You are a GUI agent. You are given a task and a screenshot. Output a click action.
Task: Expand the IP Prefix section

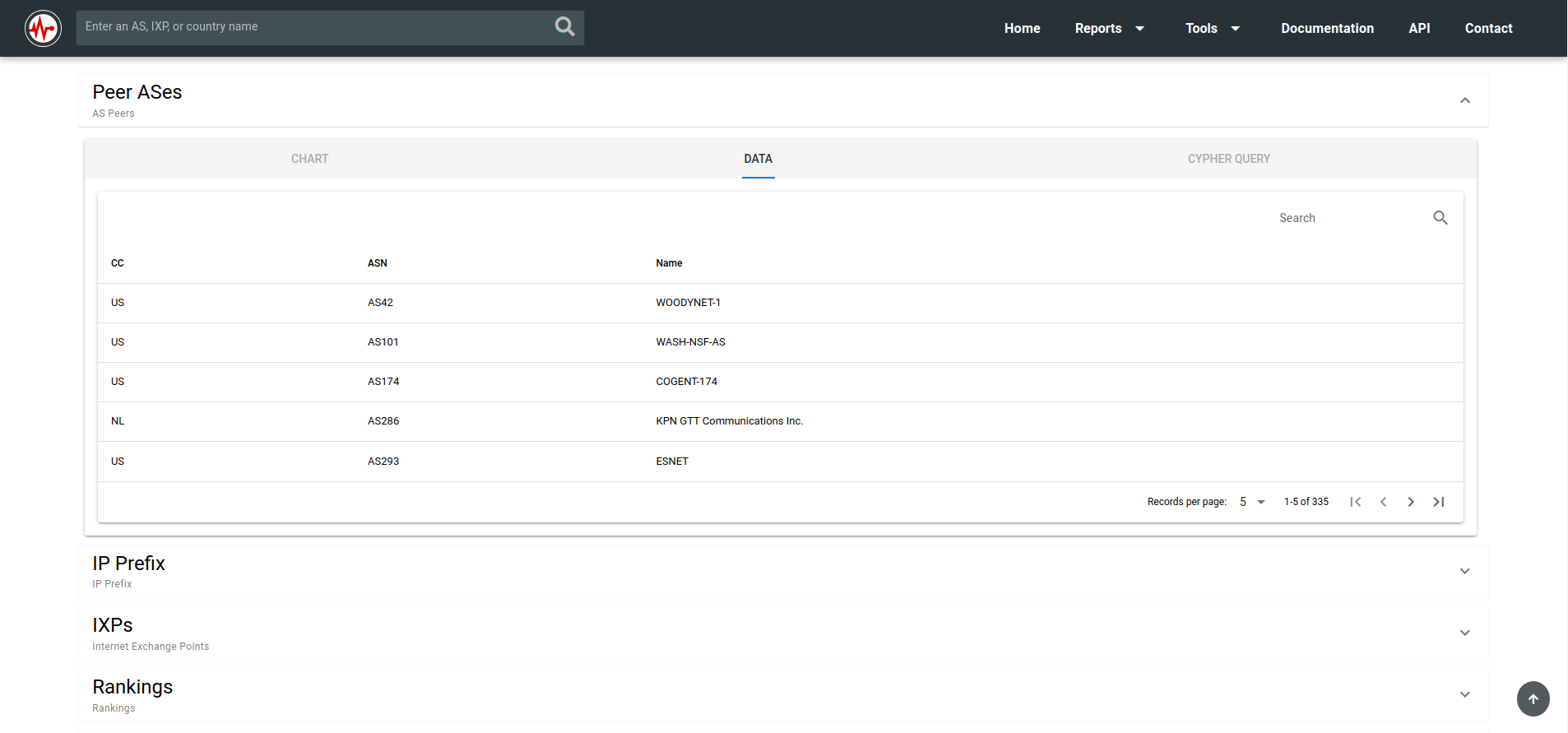pyautogui.click(x=1464, y=571)
